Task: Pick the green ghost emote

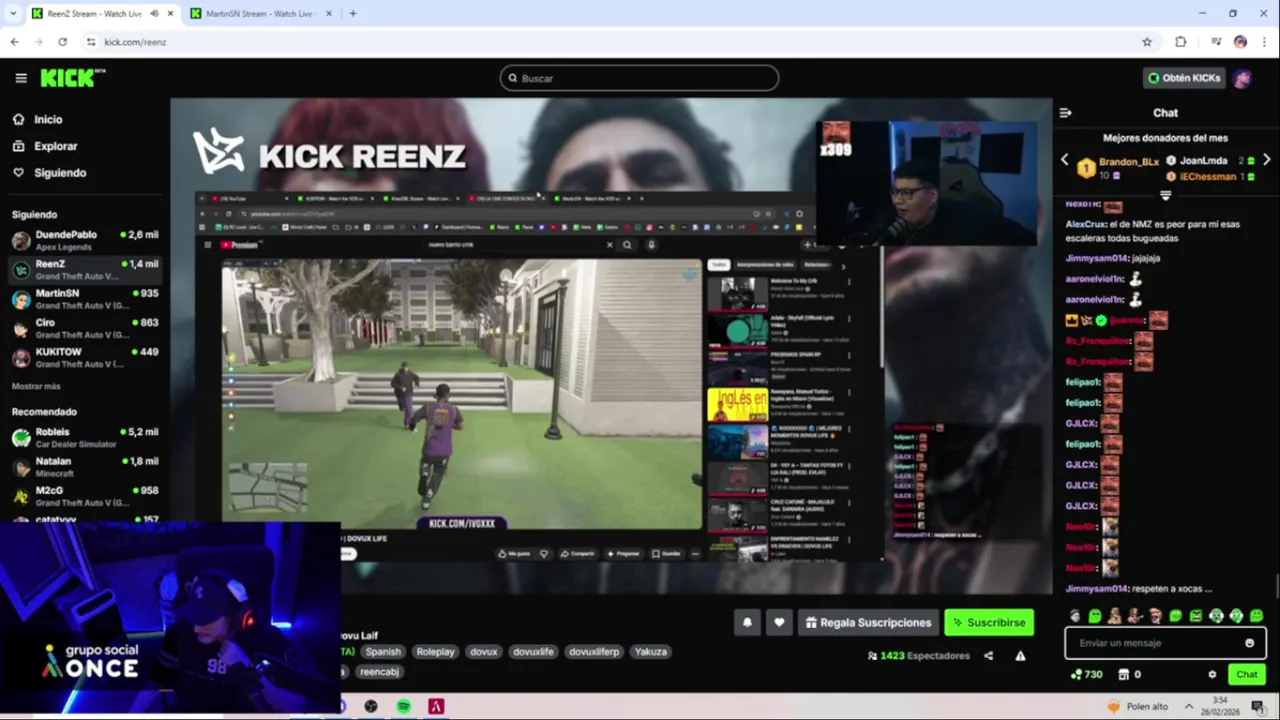Action: [x=1095, y=616]
